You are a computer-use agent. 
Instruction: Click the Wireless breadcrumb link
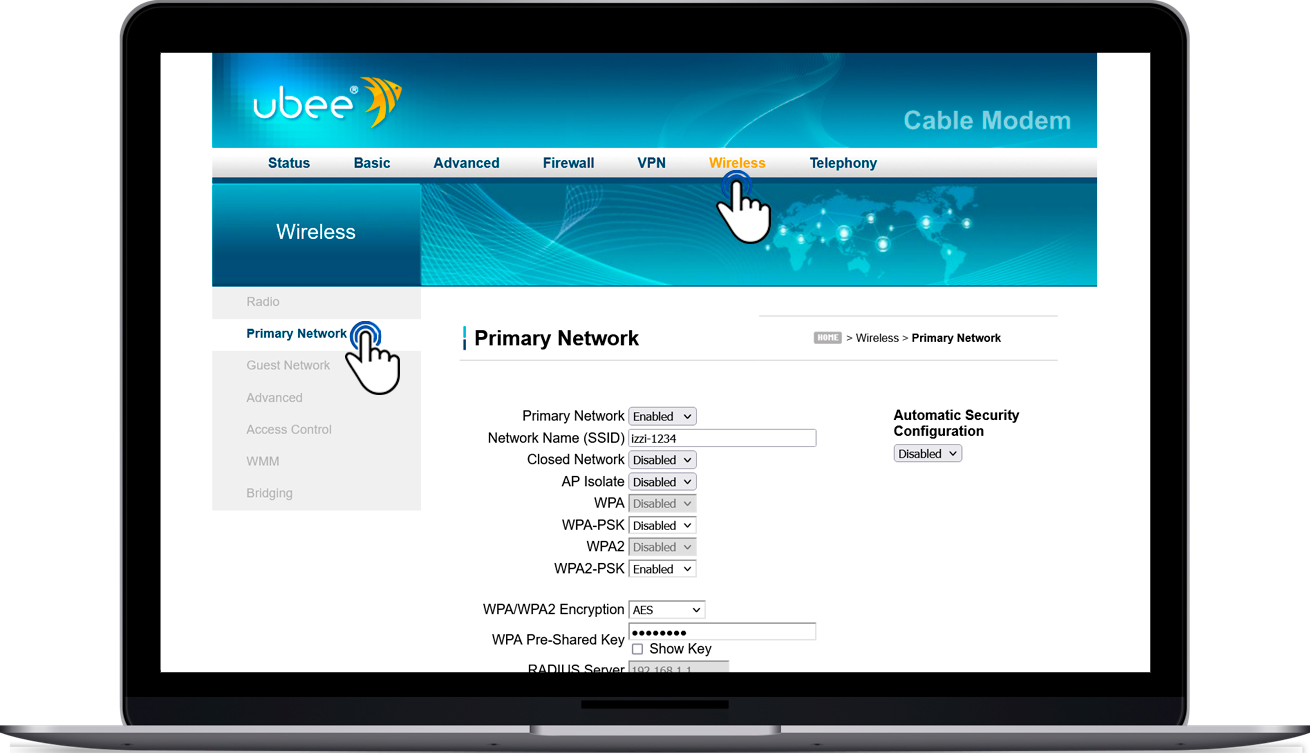click(x=877, y=338)
